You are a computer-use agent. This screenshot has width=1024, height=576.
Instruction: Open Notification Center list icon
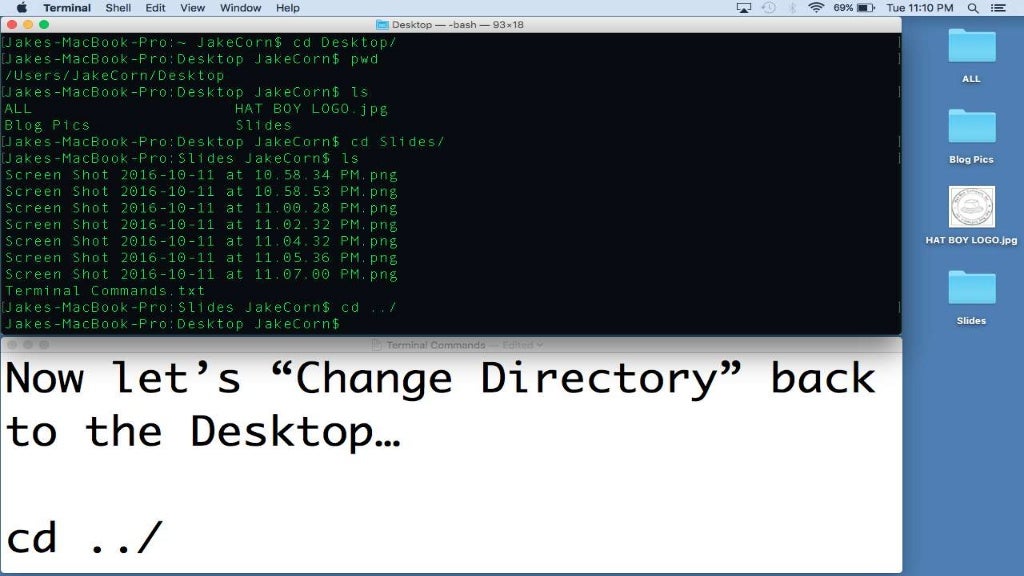point(998,8)
